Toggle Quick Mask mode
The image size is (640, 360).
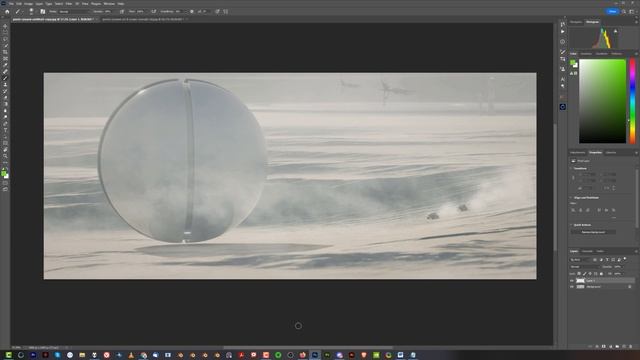pos(5,183)
